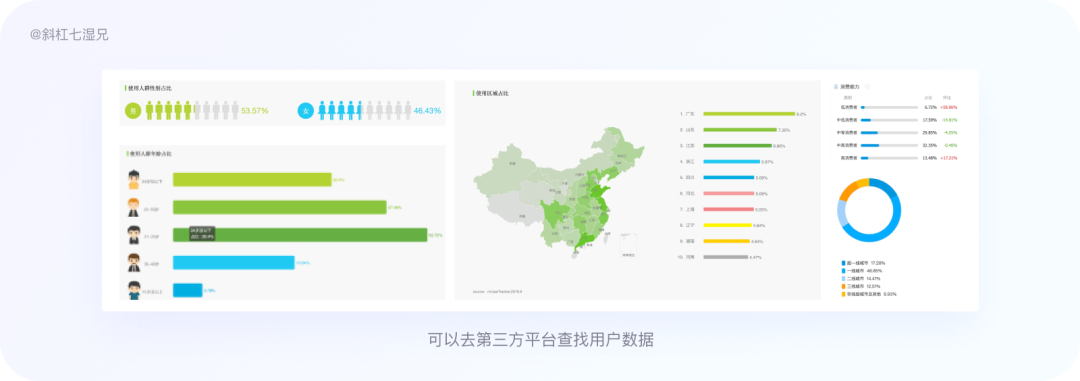Click the 高消费者 progress bar
This screenshot has height=381, width=1080.
(889, 158)
